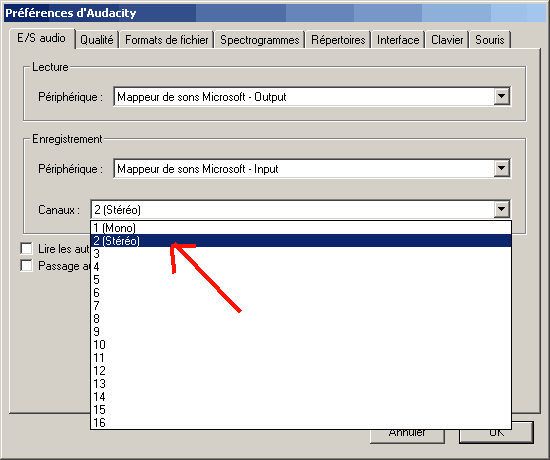Pick 12 in the channels list
The height and width of the screenshot is (460, 550).
(301, 371)
